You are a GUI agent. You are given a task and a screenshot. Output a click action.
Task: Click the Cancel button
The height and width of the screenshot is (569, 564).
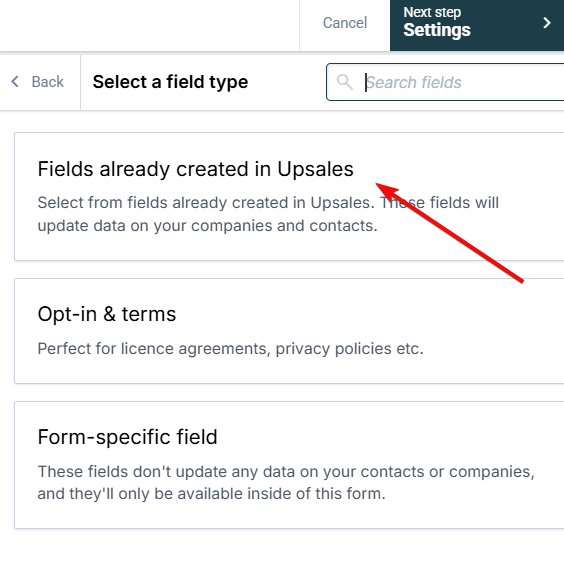tap(345, 23)
